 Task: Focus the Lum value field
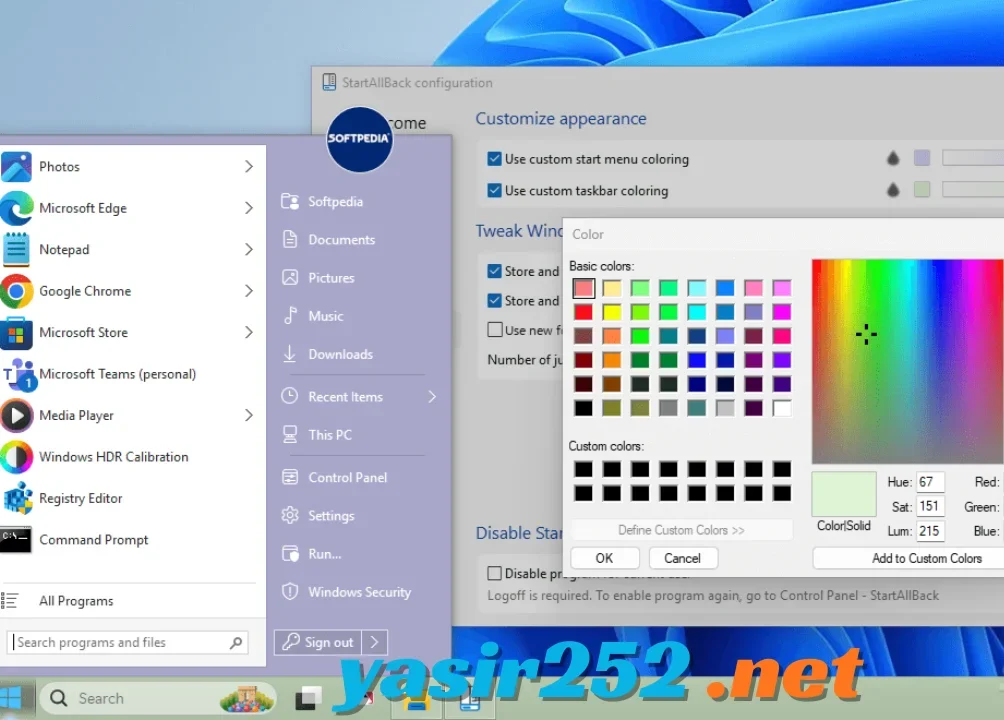pyautogui.click(x=930, y=531)
